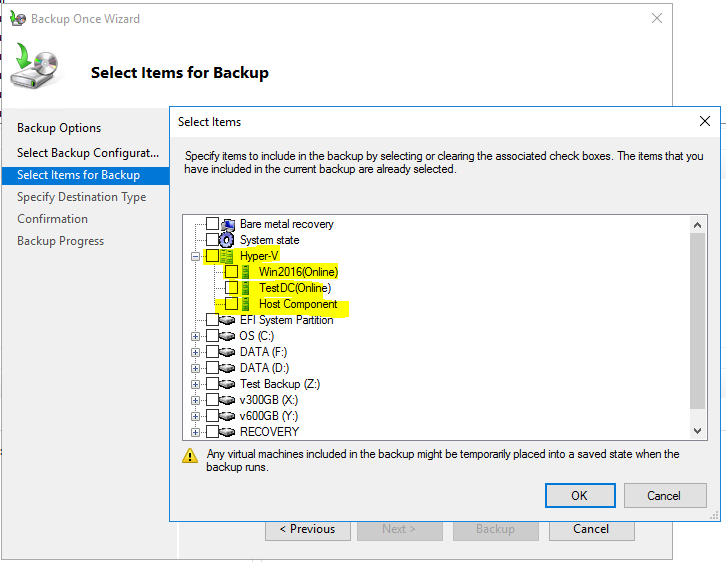Screen dimensions: 726x562
Task: Tick the TestDC(Online) checkbox
Action: 232,288
